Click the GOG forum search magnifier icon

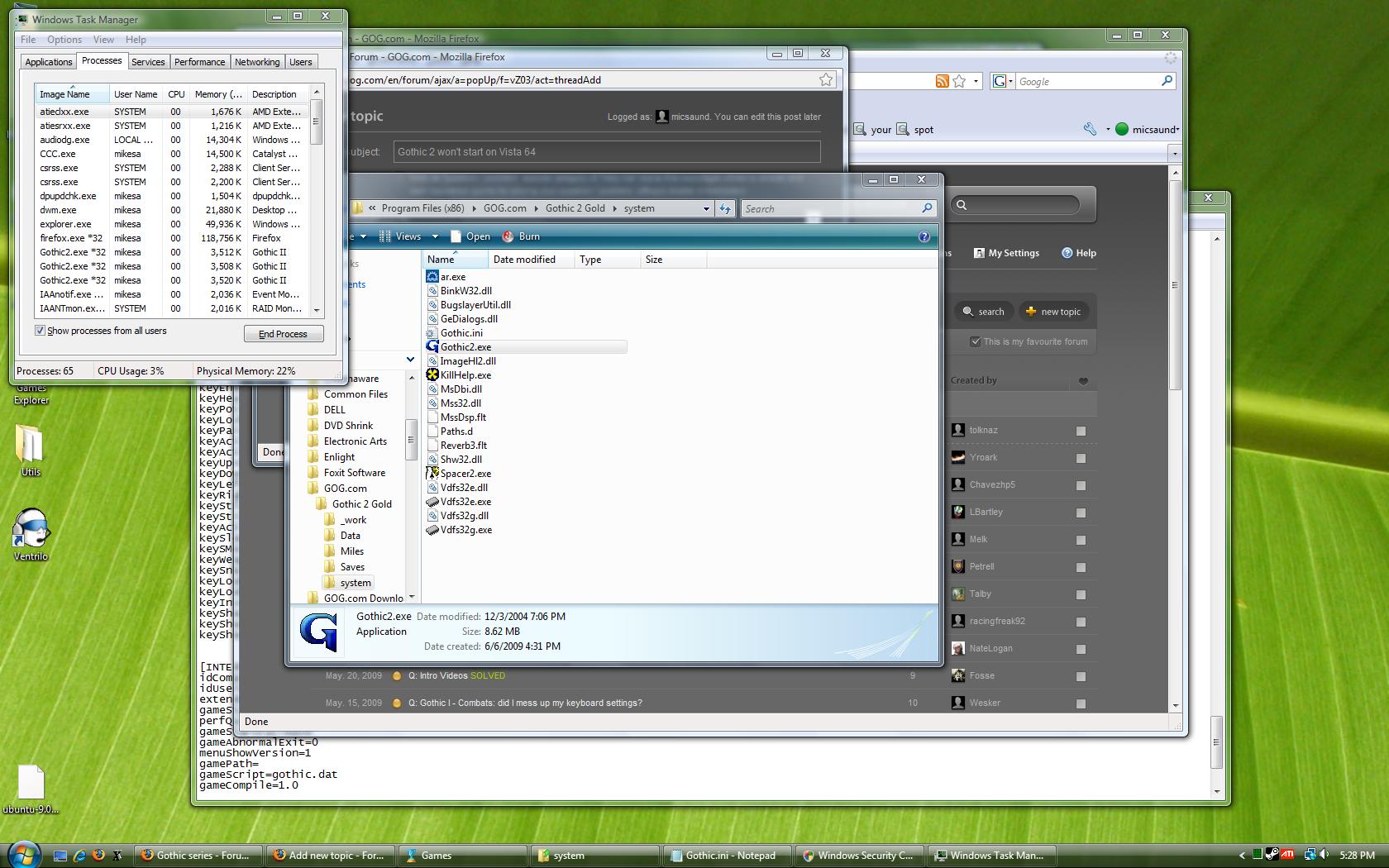pos(962,205)
